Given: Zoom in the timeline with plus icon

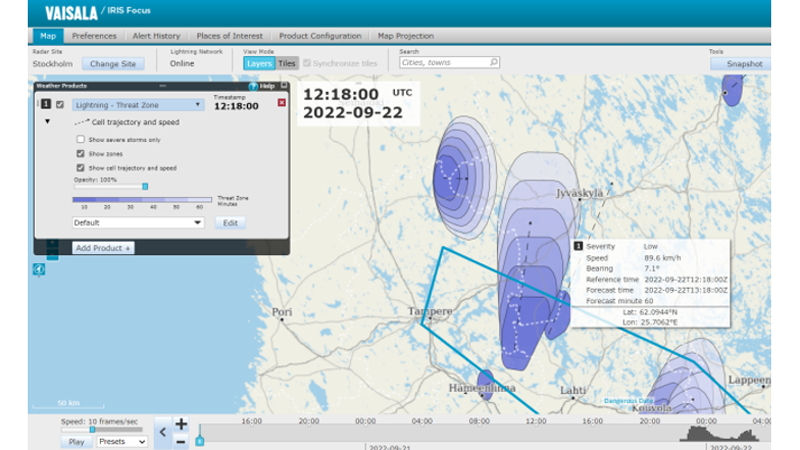Looking at the screenshot, I should coord(181,425).
